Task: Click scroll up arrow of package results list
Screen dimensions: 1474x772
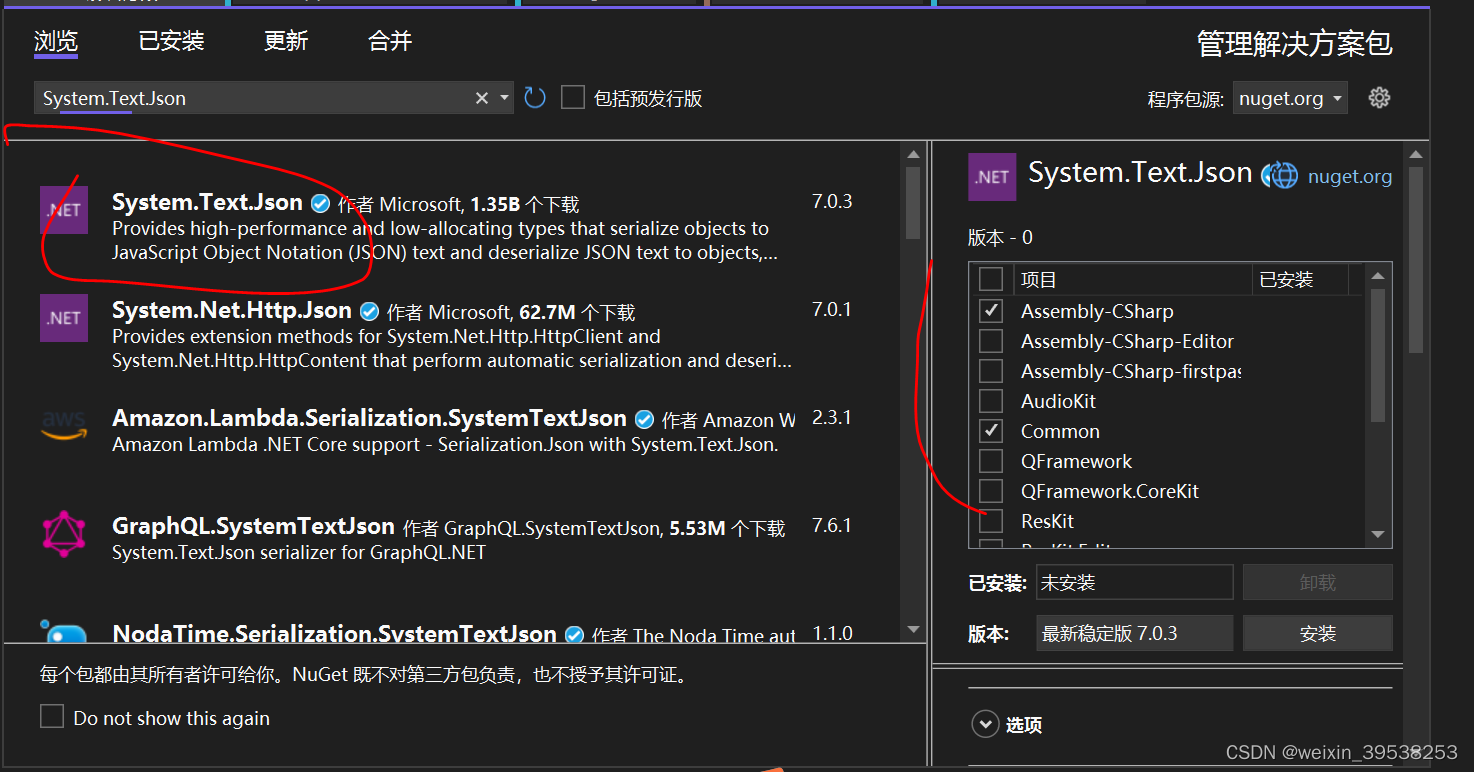Action: click(912, 154)
